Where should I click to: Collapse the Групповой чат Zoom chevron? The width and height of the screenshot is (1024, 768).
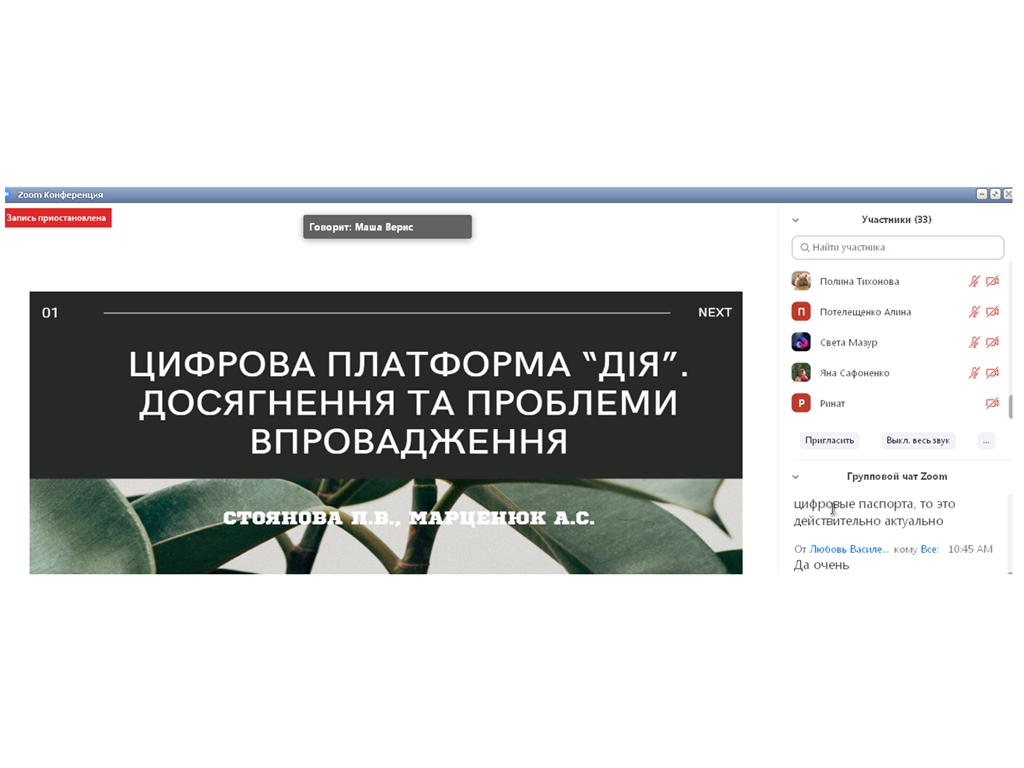point(795,477)
